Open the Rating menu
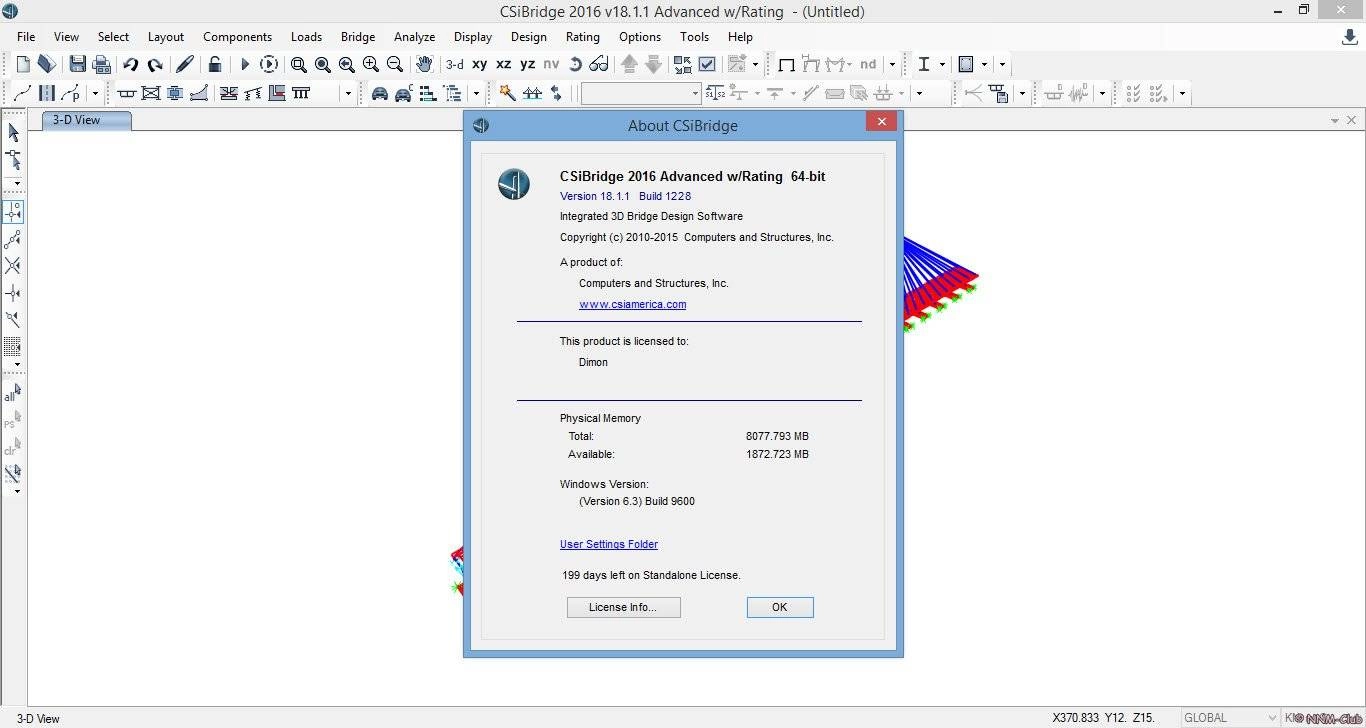Viewport: 1366px width, 728px height. tap(583, 36)
